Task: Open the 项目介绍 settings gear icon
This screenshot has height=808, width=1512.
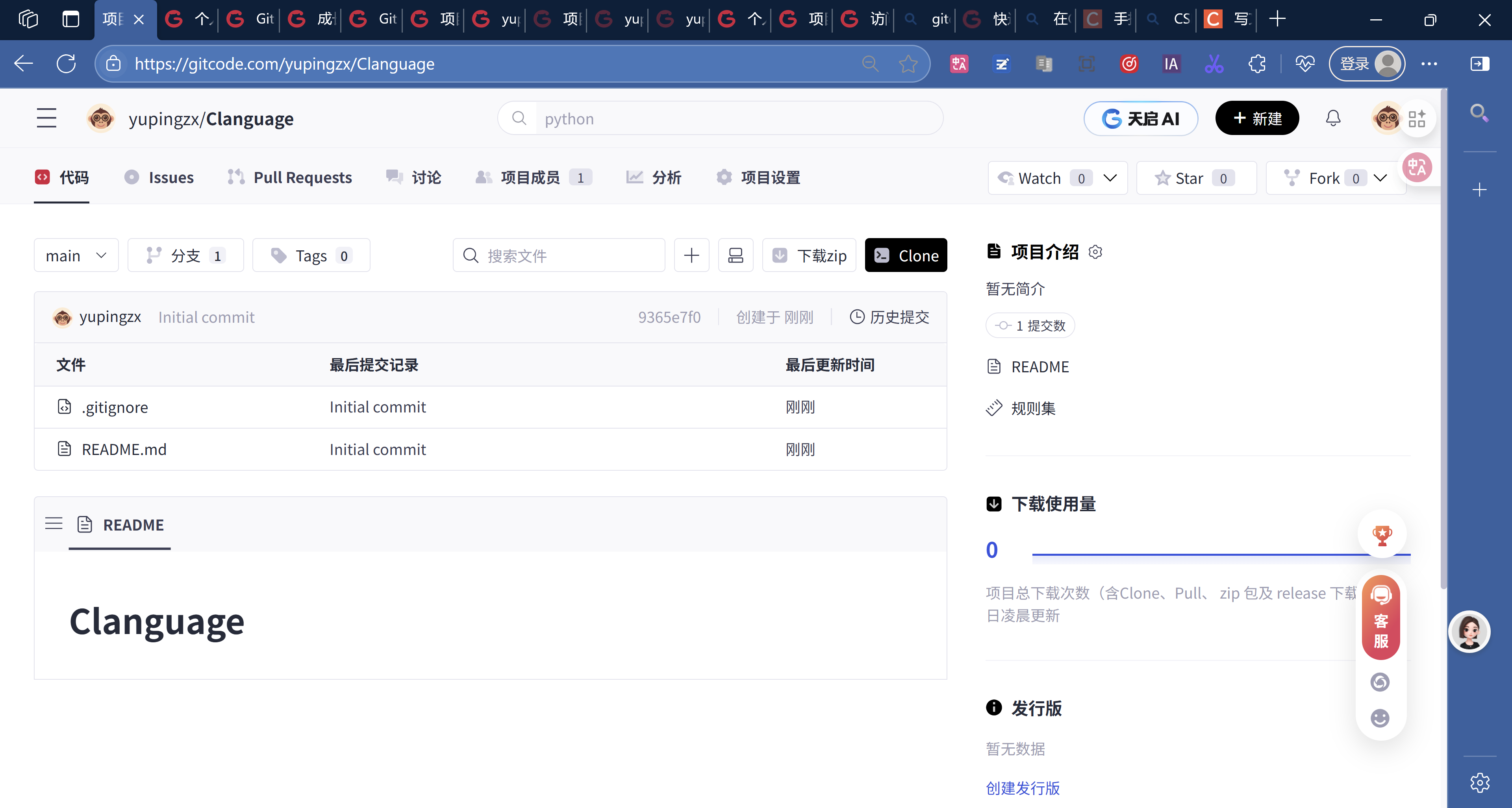Action: coord(1095,252)
